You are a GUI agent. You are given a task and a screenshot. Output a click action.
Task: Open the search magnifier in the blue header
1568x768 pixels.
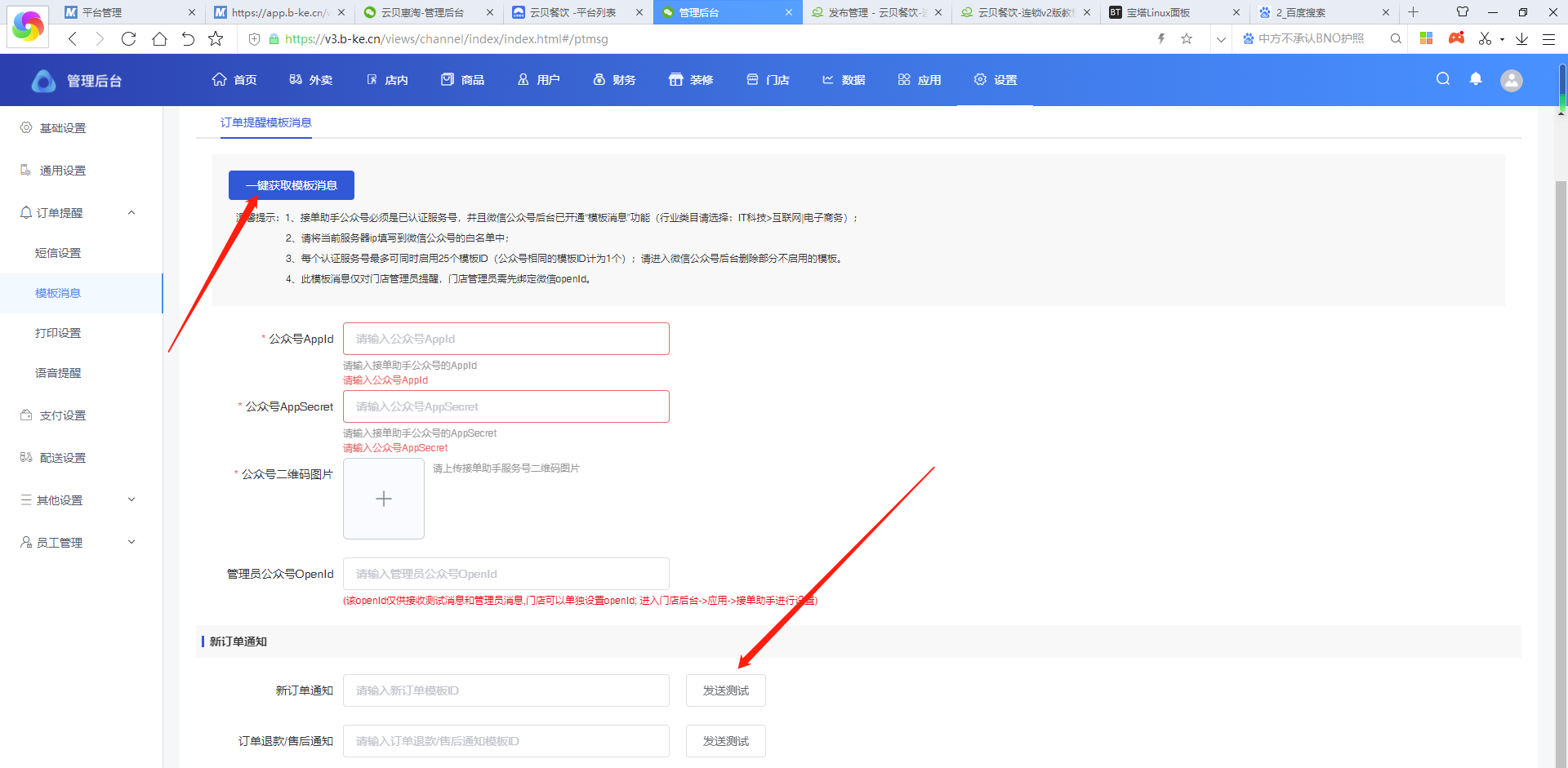click(x=1443, y=79)
